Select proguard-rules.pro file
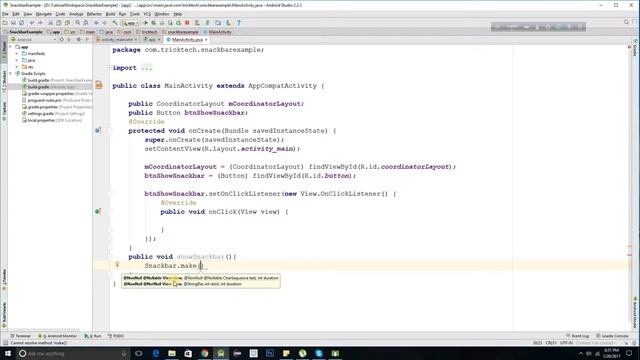The height and width of the screenshot is (360, 640). click(x=57, y=100)
